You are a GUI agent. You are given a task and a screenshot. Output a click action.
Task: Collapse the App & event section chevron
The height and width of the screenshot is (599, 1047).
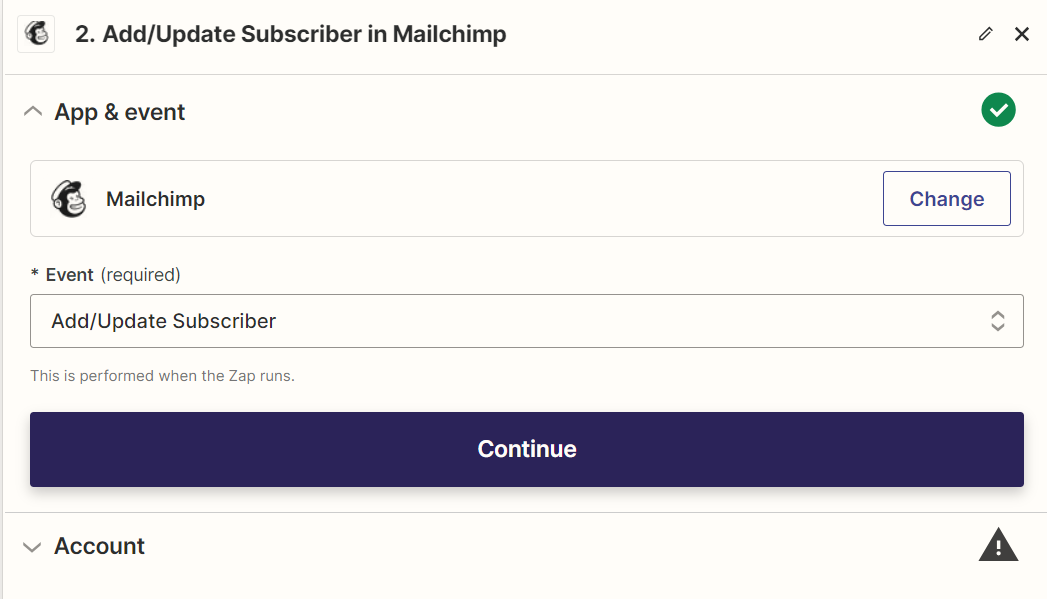tap(33, 112)
